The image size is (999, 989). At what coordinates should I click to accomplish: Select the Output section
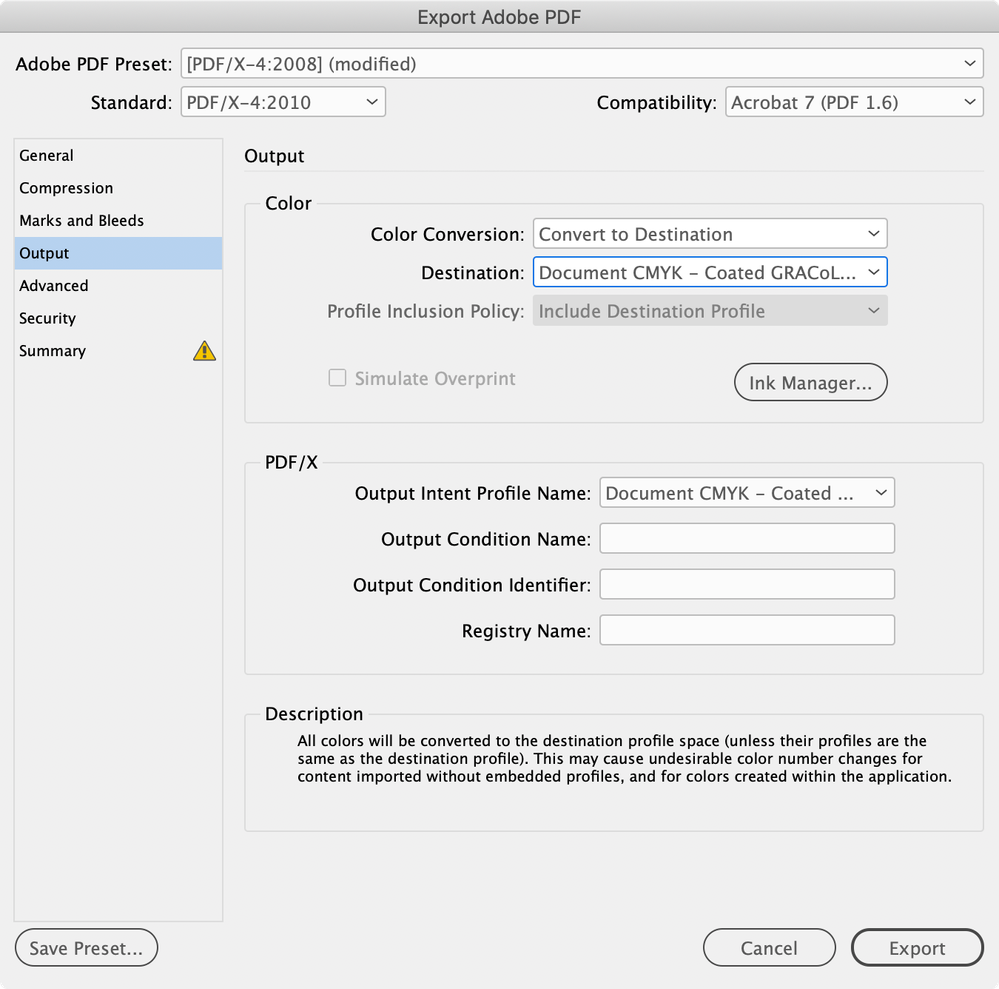pos(118,253)
